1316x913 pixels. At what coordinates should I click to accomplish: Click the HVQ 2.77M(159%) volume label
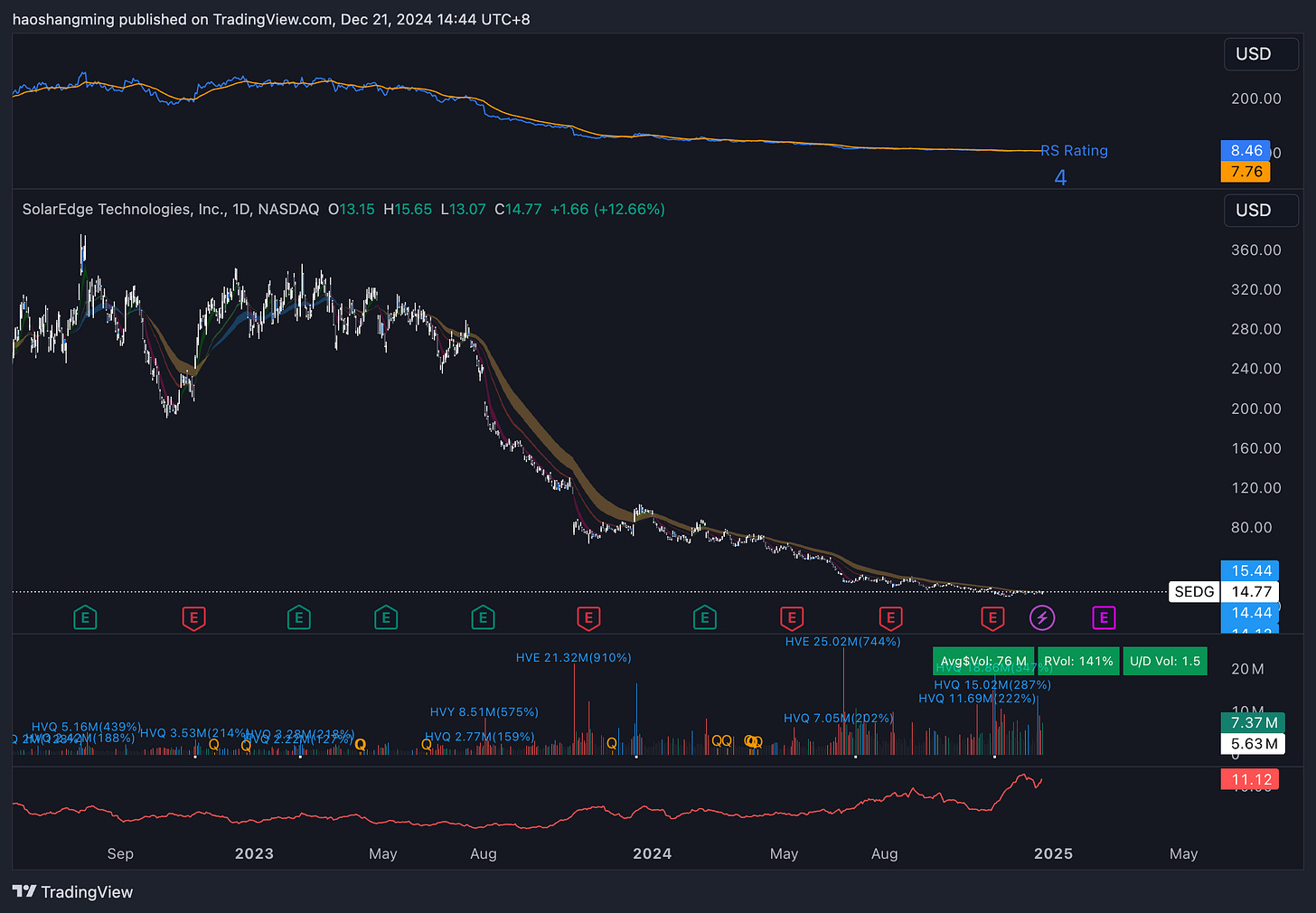click(x=480, y=737)
